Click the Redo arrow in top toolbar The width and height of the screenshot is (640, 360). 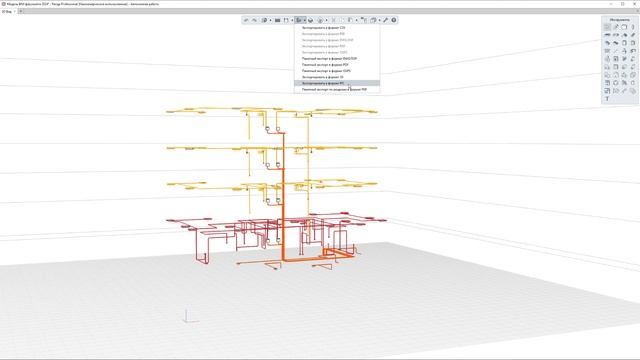pos(254,20)
